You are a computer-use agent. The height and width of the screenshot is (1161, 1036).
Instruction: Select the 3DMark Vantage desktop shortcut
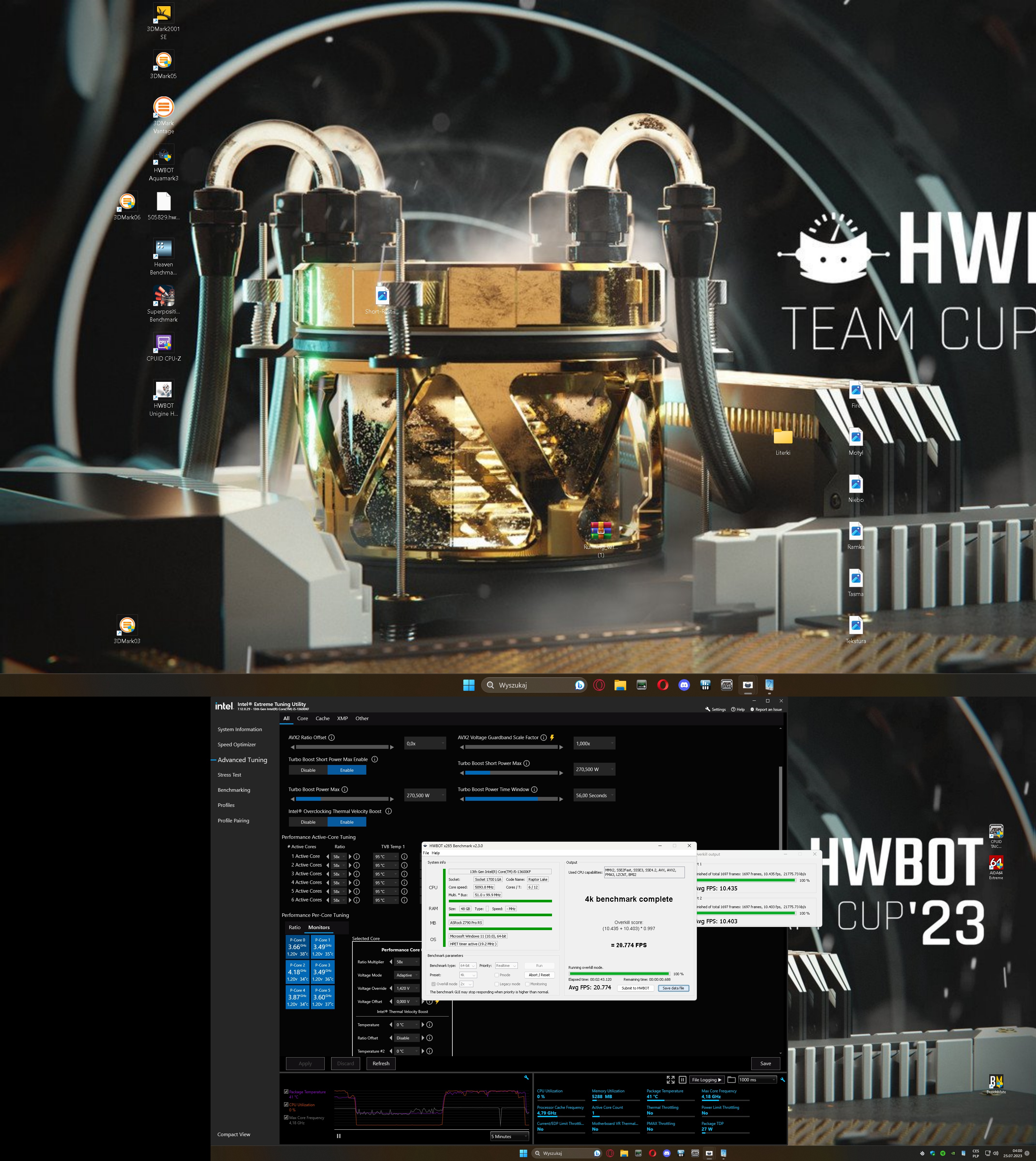click(163, 115)
